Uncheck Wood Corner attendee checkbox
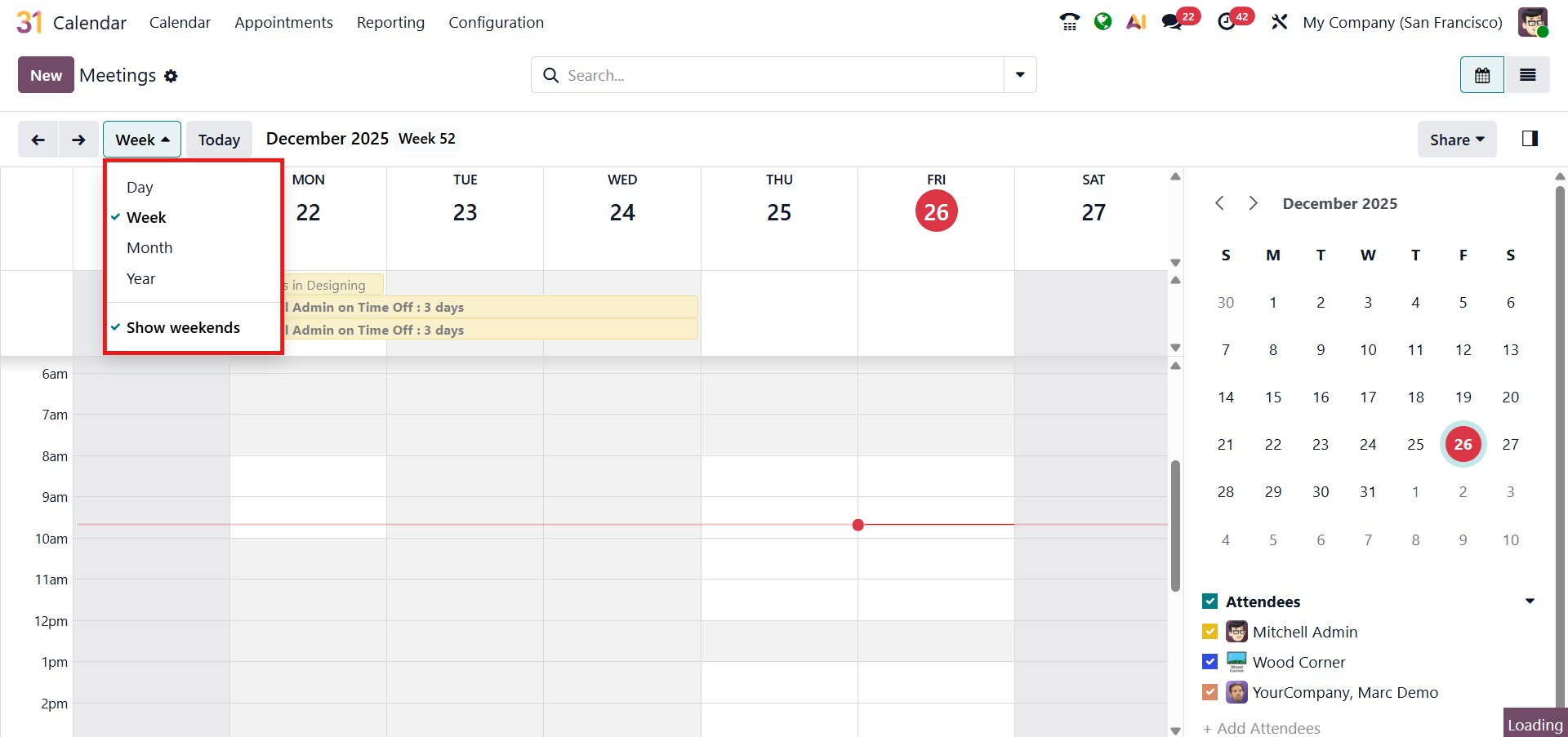 tap(1210, 662)
